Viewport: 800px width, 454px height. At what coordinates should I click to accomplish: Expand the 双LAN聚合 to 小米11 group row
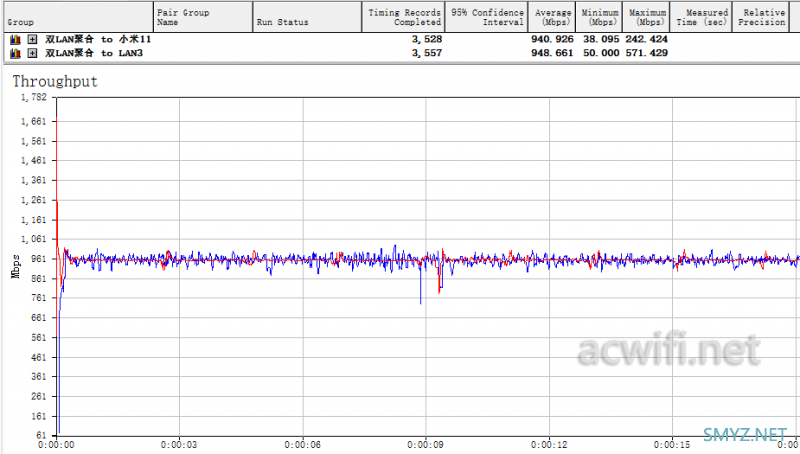click(x=32, y=39)
